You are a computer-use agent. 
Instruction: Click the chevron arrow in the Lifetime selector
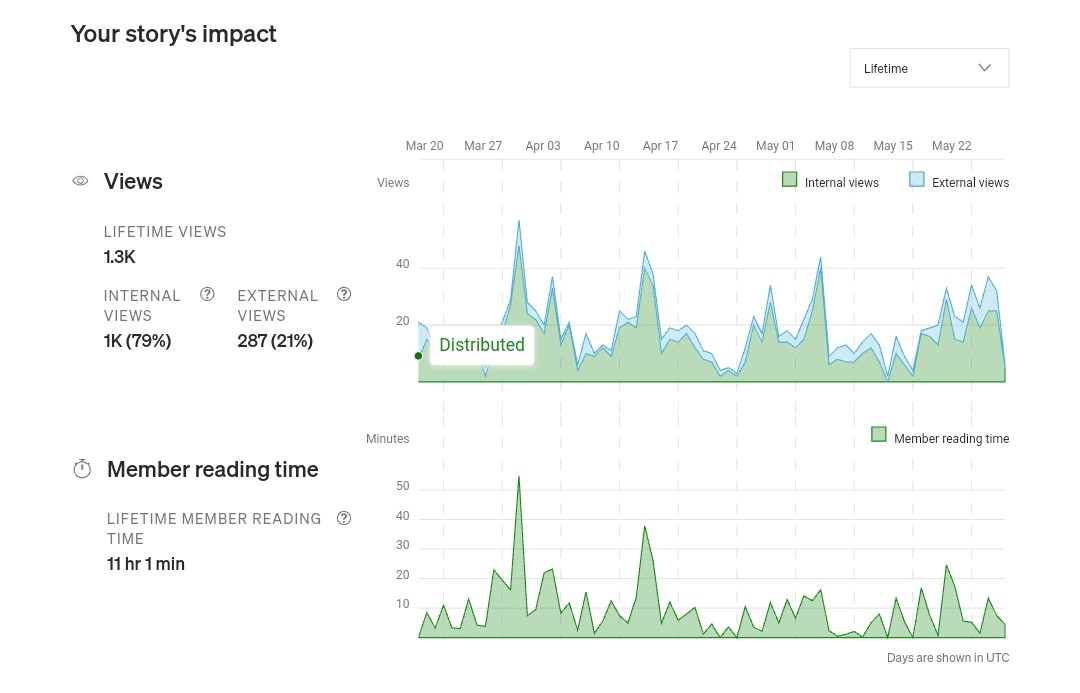click(984, 68)
